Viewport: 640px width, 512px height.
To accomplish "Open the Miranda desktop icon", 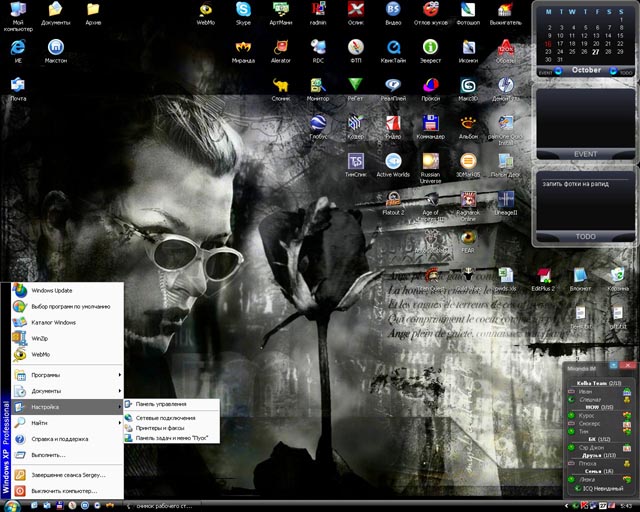I will tap(243, 51).
